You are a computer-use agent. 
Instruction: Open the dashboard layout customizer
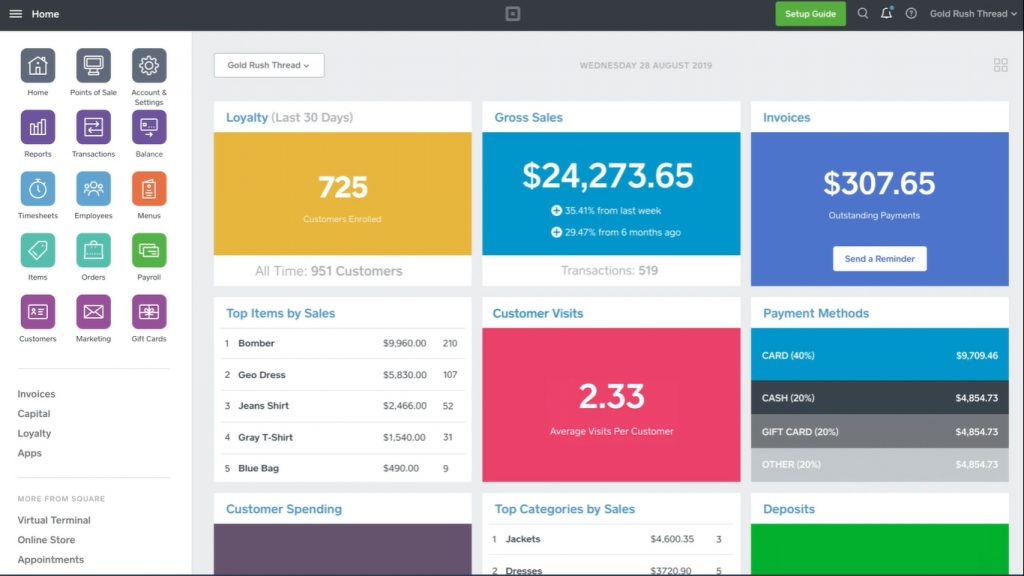pyautogui.click(x=1000, y=64)
